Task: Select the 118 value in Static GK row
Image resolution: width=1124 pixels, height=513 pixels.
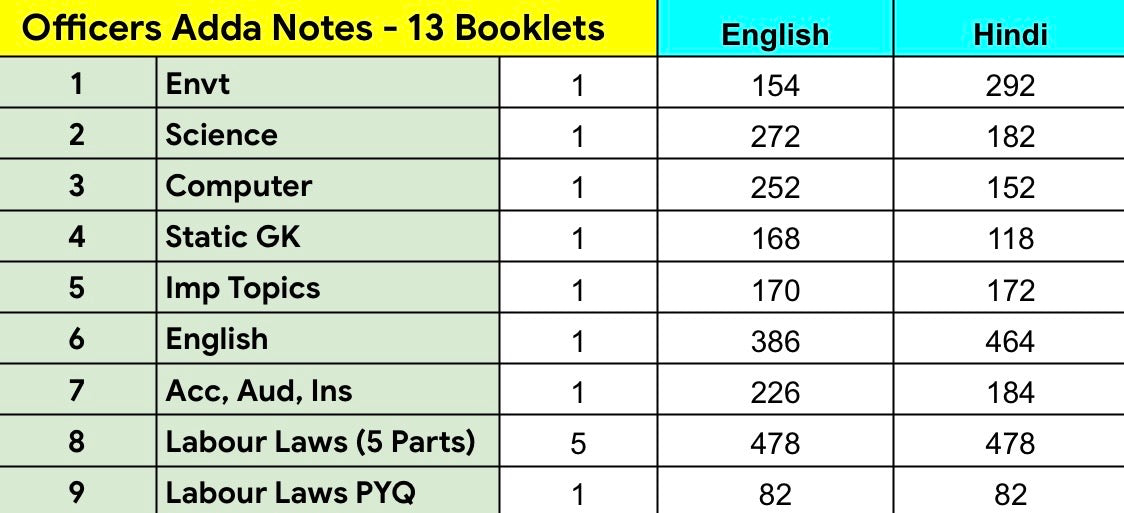Action: [x=1009, y=238]
